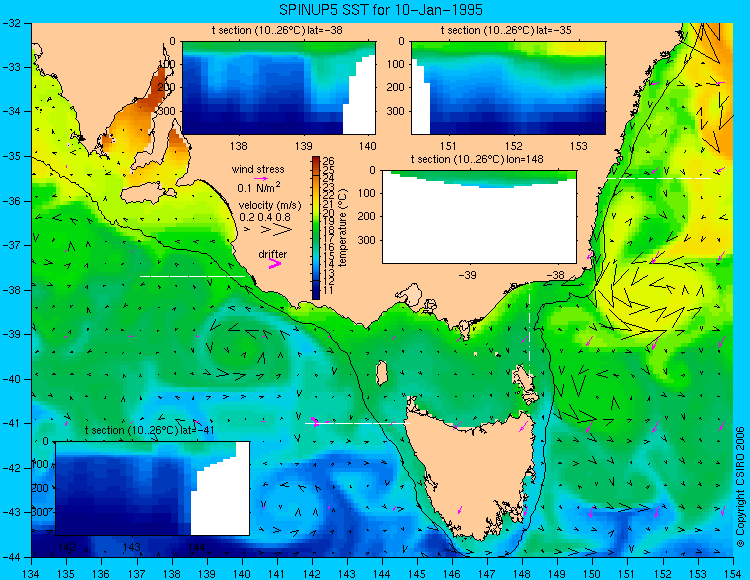Click longitude label 145 on the bottom axis
Viewport: 750px width, 580px height.
point(417,574)
